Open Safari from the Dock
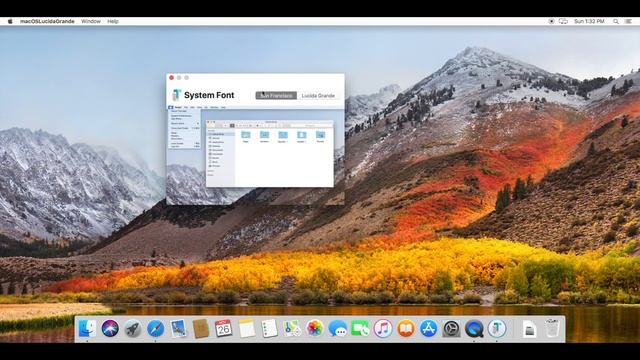Screen dimensions: 640x360 156,328
